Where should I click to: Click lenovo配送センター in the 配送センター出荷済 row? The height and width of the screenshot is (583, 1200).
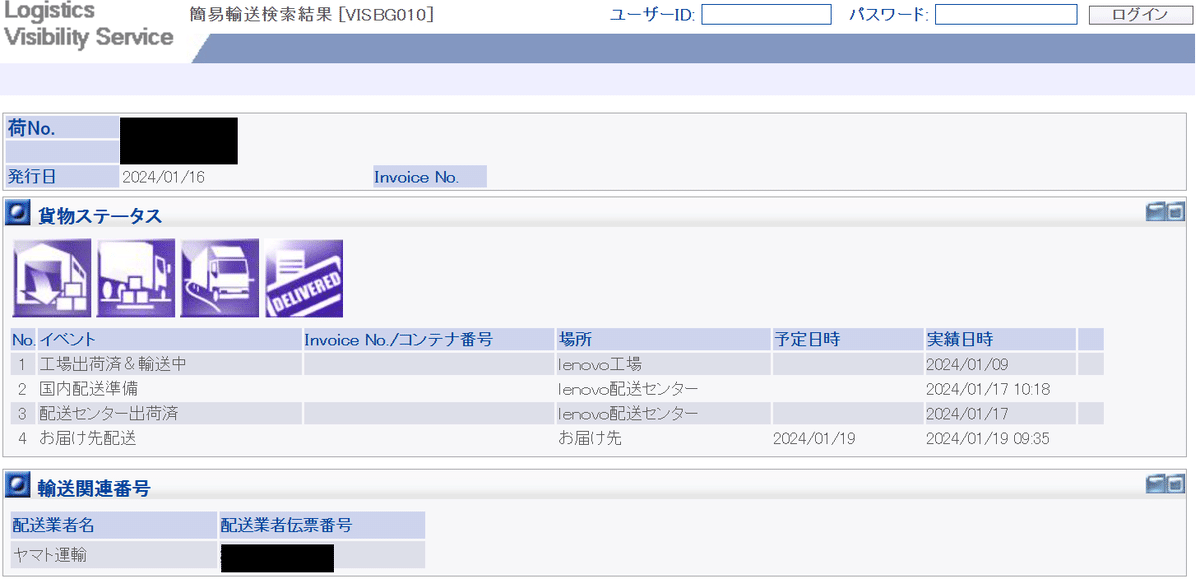point(628,414)
